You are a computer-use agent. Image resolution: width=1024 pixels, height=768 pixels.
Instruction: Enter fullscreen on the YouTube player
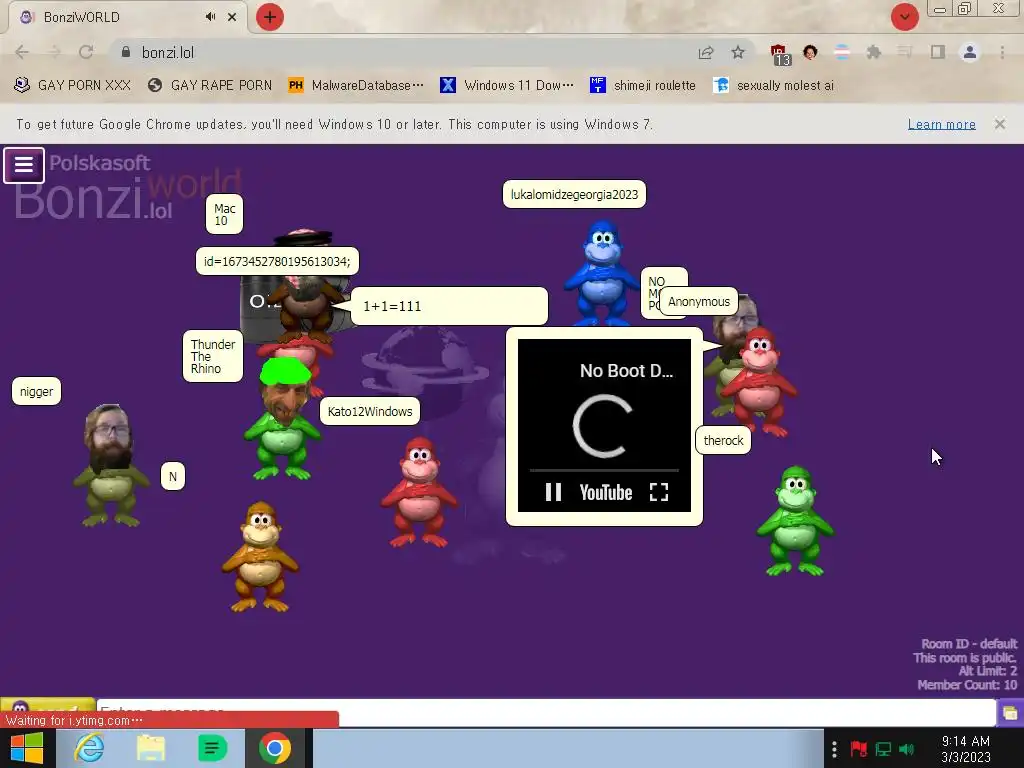(659, 492)
